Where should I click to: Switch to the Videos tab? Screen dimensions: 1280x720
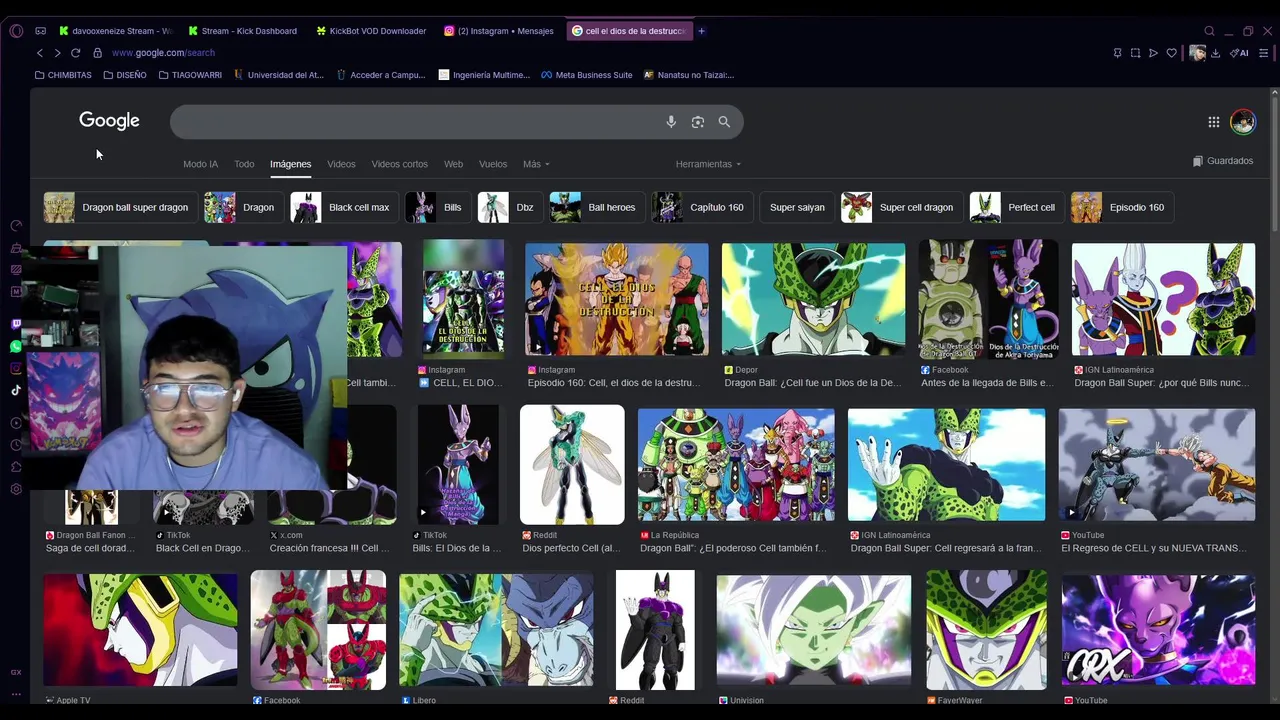point(341,164)
